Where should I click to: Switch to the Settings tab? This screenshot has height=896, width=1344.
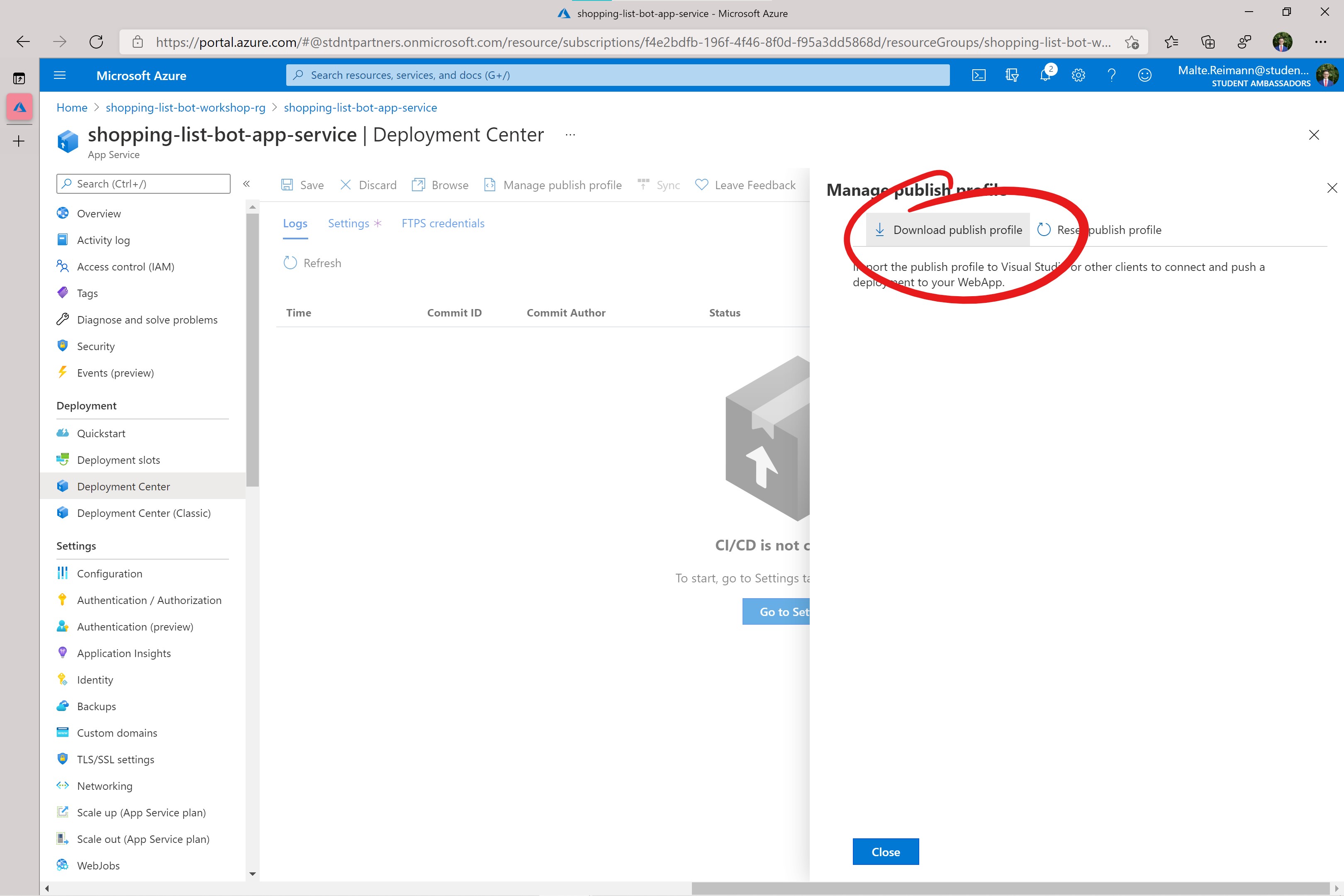click(348, 224)
